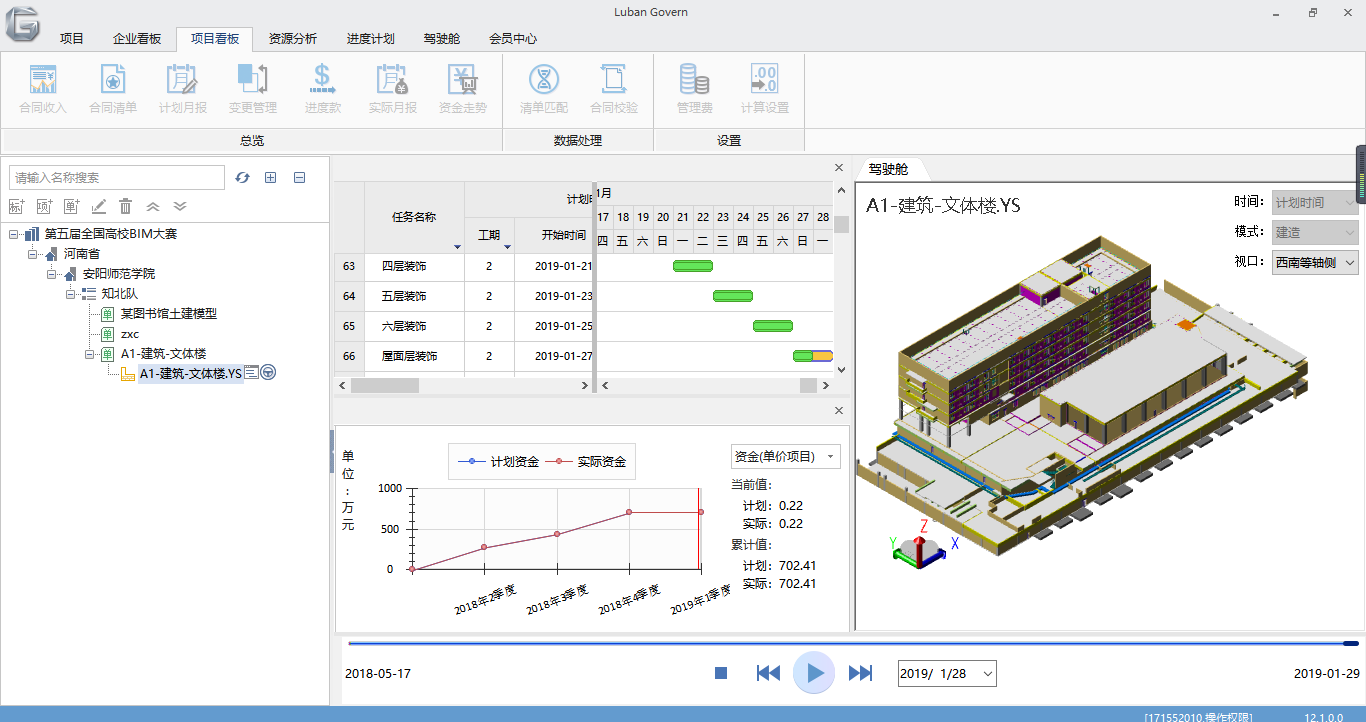Click the pencil edit icon in tree toolbar
The image size is (1366, 722).
pos(98,206)
